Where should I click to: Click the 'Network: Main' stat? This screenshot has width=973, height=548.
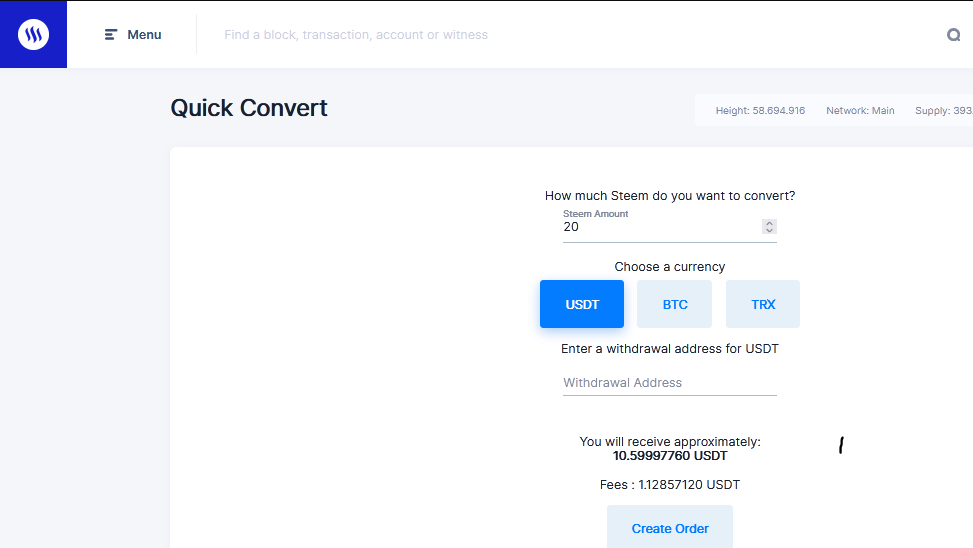point(860,110)
